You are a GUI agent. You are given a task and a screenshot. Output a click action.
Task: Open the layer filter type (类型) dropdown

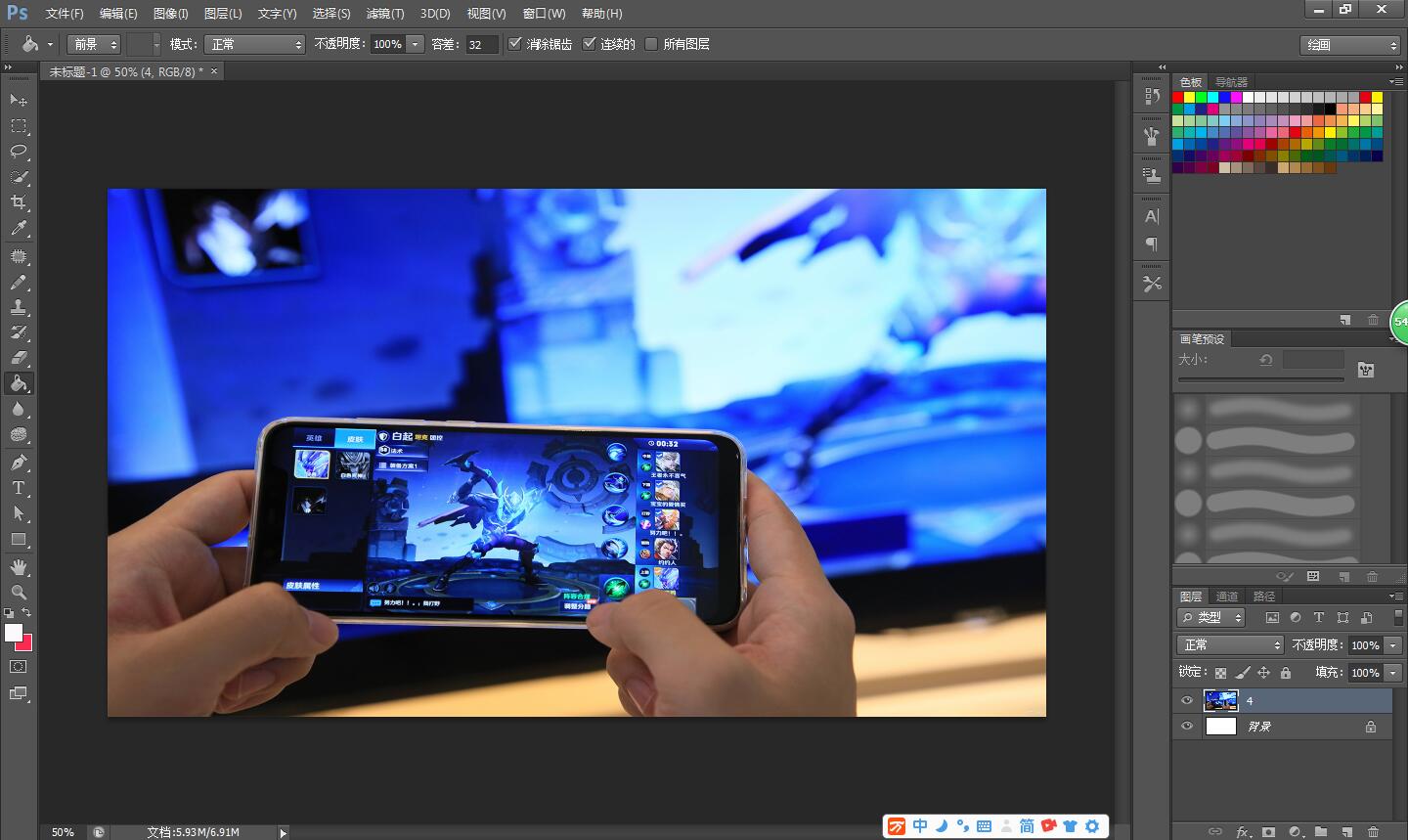click(x=1210, y=617)
